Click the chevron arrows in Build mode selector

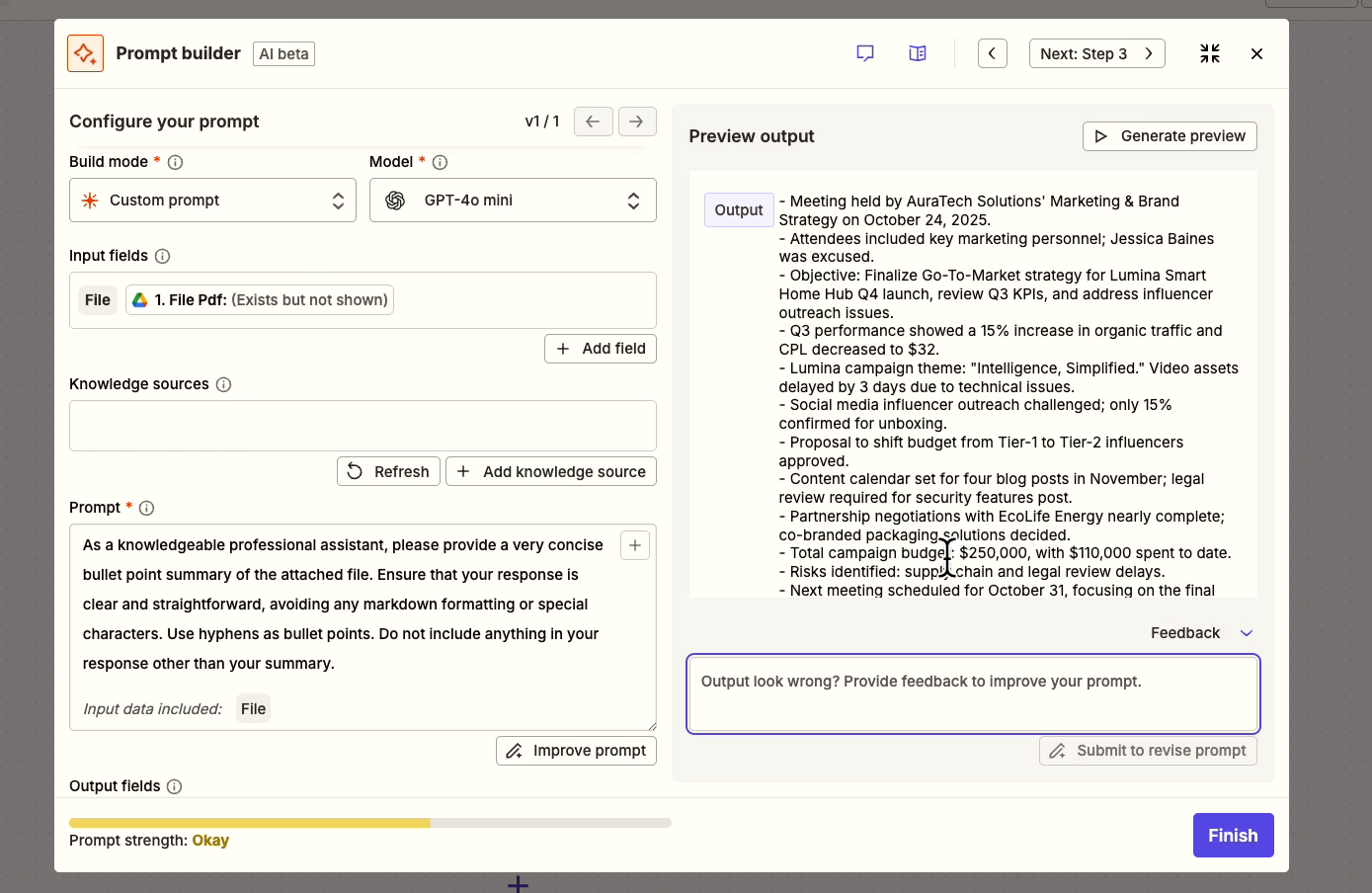(x=338, y=201)
